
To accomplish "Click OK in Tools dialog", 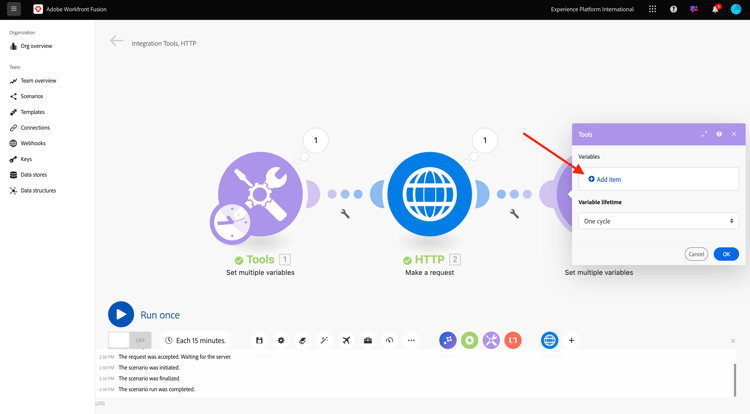I will point(726,254).
